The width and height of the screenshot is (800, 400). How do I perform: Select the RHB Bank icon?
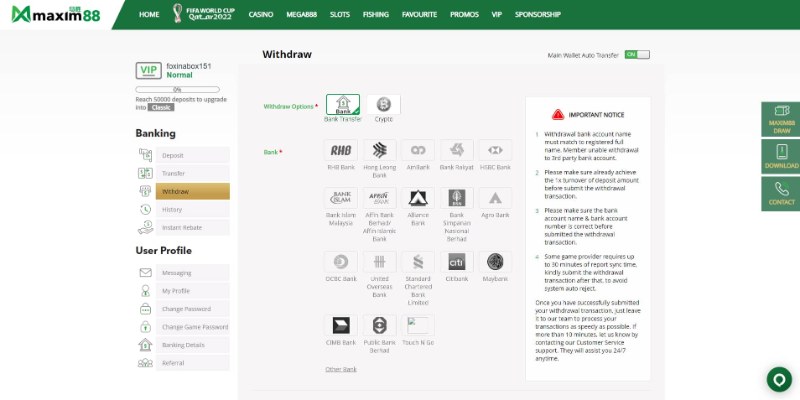(341, 150)
